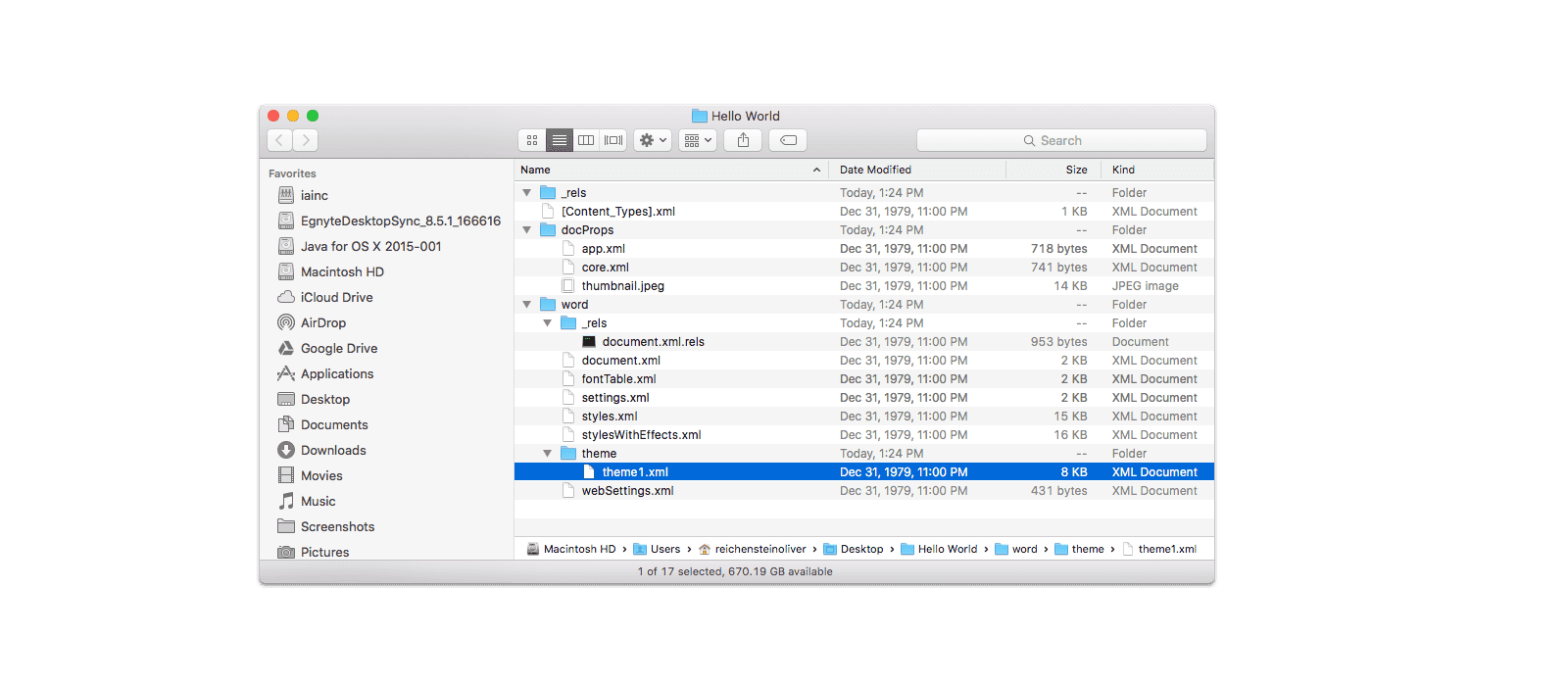
Task: Go back with the left arrow button
Action: pyautogui.click(x=279, y=140)
